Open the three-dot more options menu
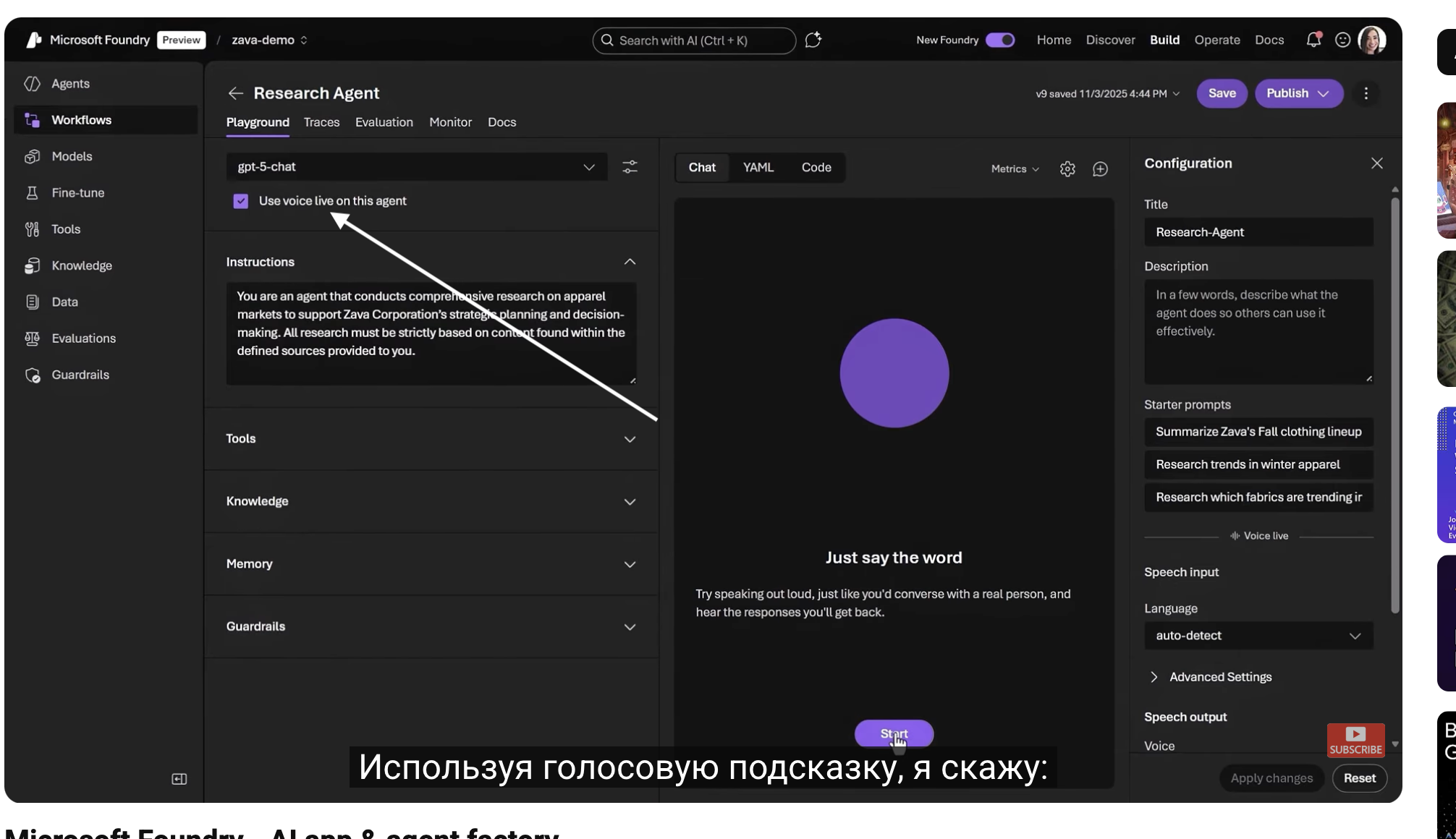 coord(1366,93)
